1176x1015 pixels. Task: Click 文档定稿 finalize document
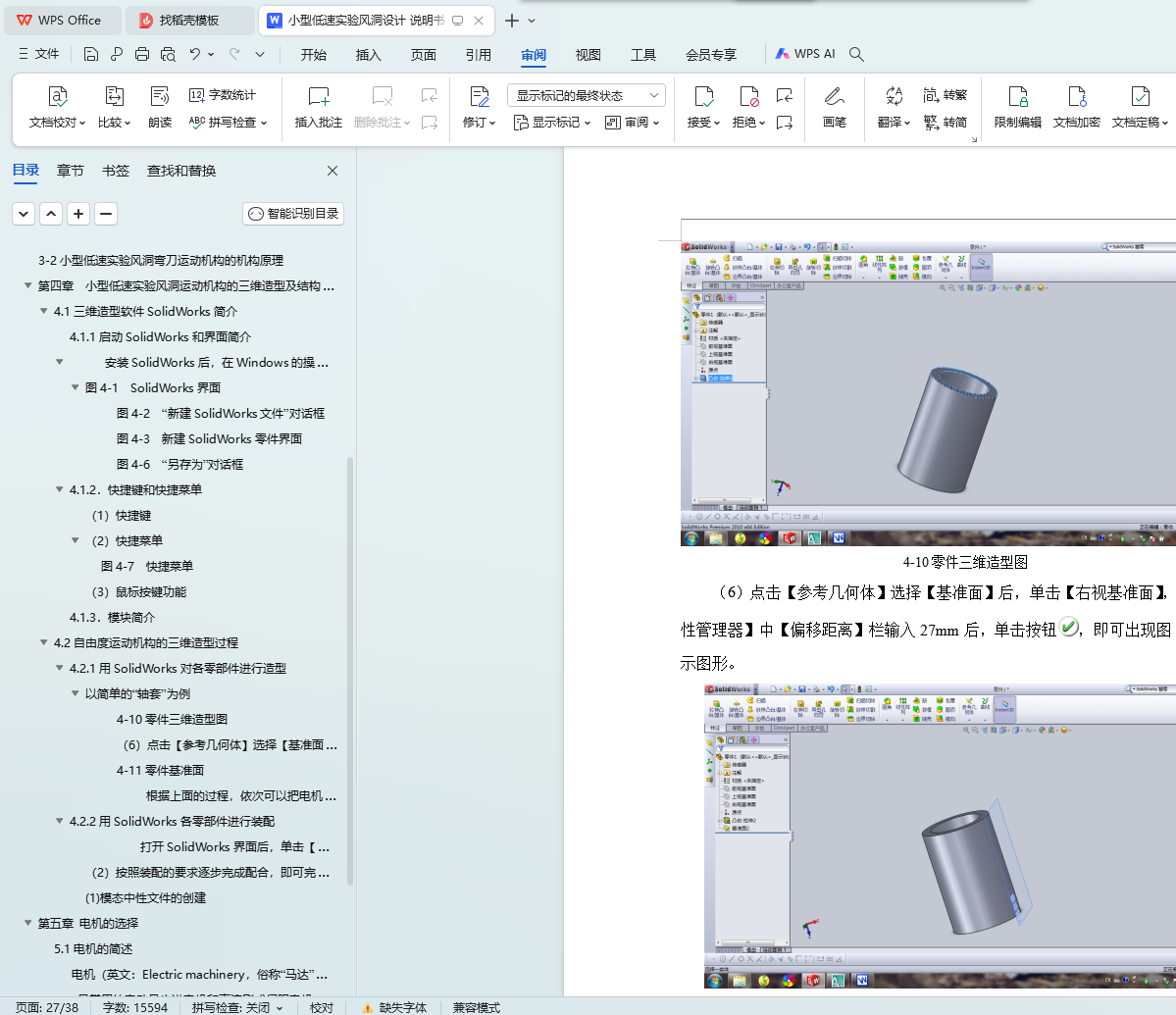coord(1140,107)
